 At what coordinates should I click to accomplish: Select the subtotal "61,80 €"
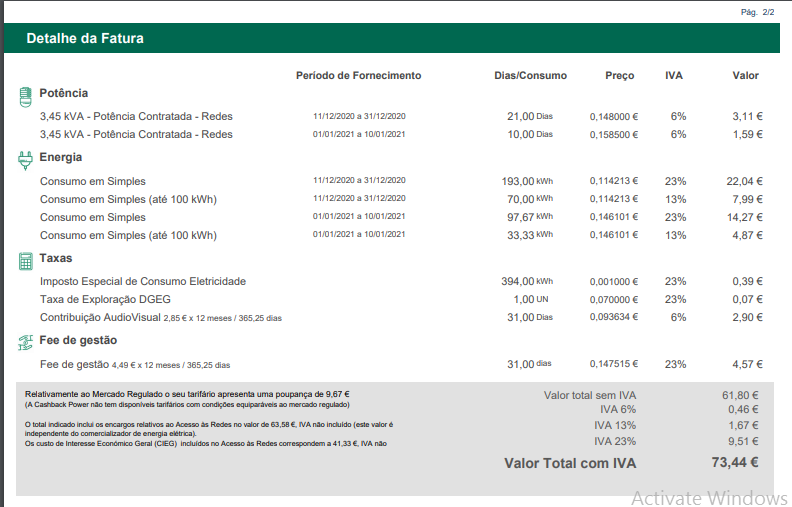click(740, 395)
